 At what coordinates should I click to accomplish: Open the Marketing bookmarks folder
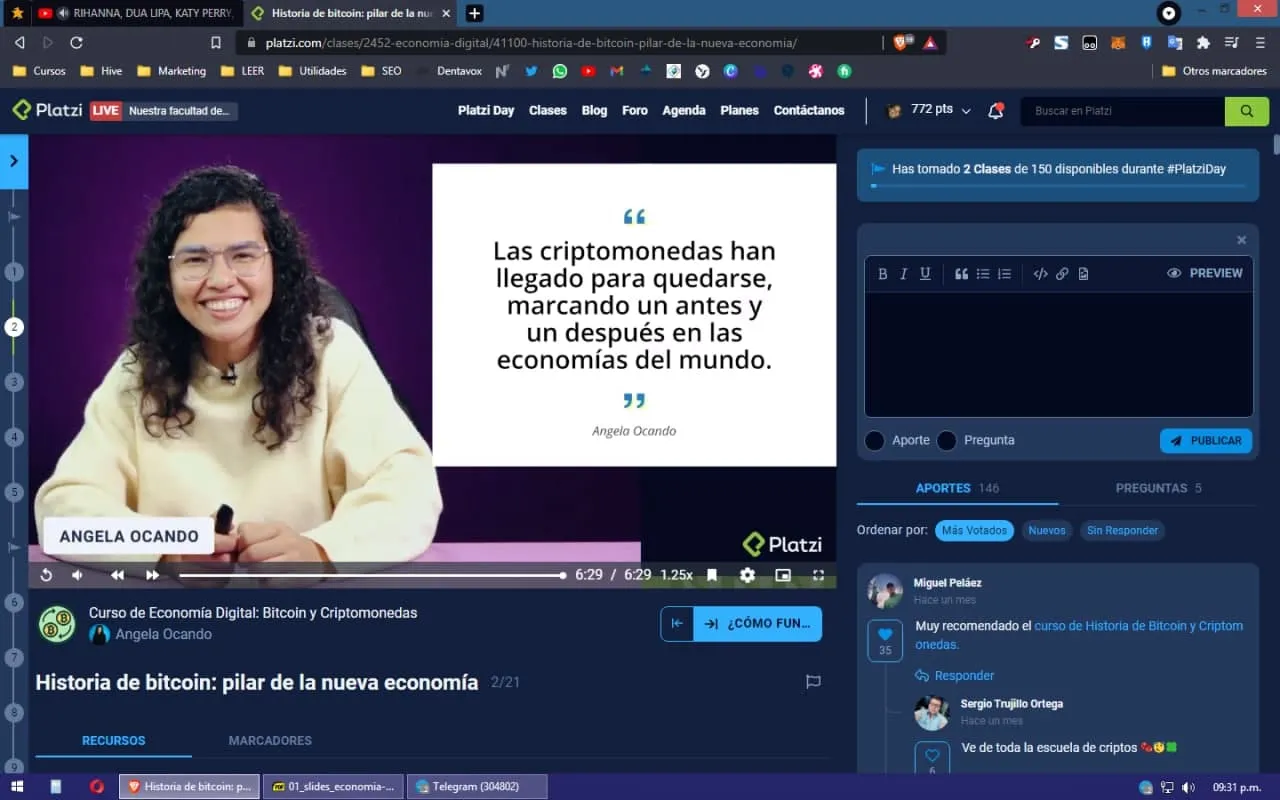click(x=172, y=71)
